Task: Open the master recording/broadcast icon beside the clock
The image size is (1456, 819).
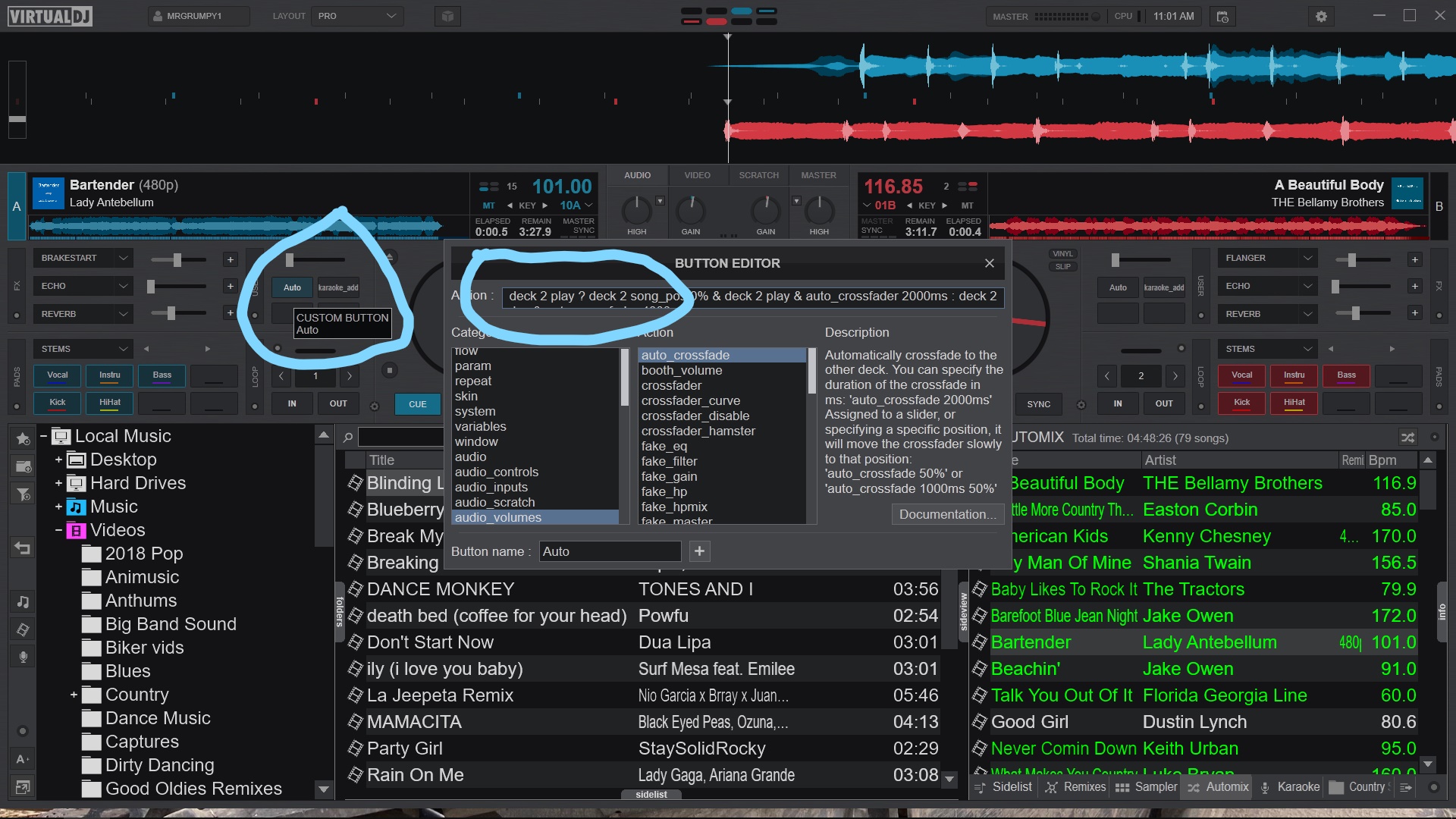Action: coord(1222,16)
